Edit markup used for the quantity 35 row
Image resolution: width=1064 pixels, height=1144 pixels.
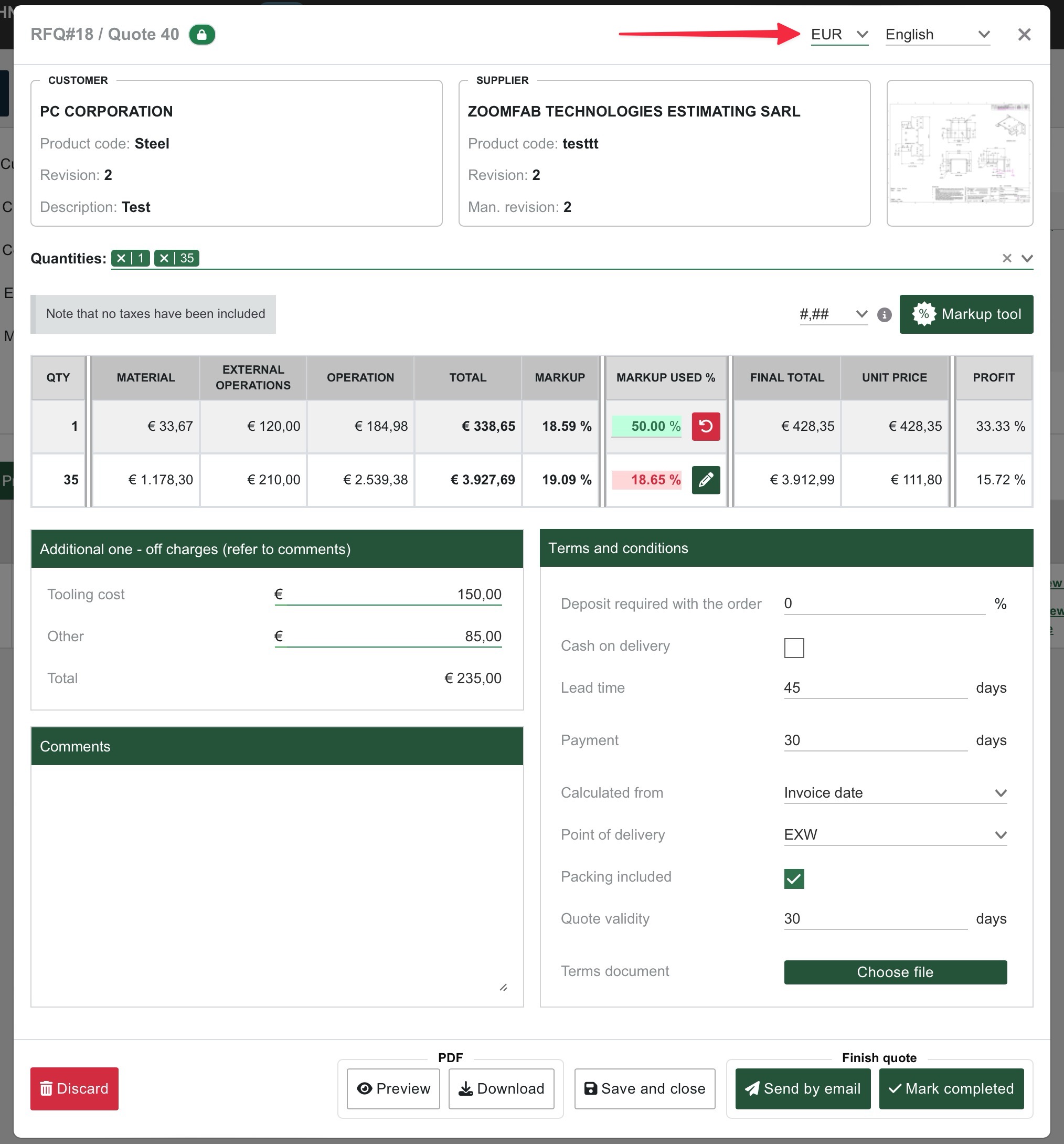[x=706, y=480]
